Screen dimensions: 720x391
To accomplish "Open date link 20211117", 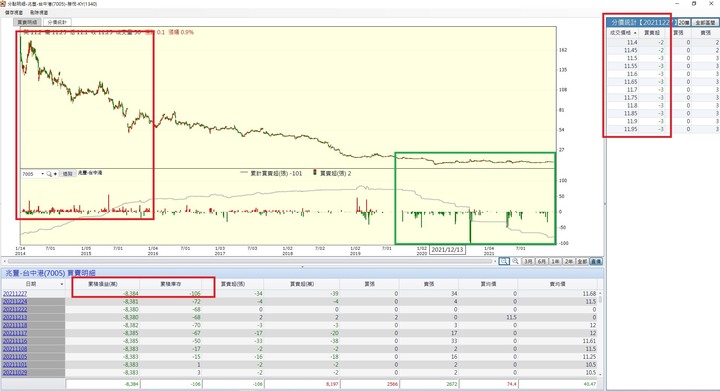I will pos(15,333).
